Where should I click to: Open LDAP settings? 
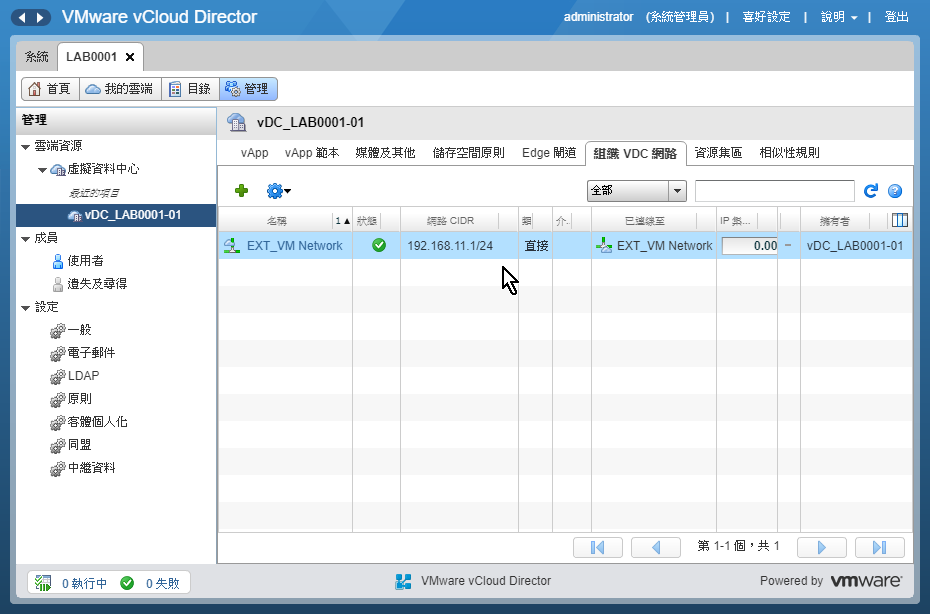(84, 376)
